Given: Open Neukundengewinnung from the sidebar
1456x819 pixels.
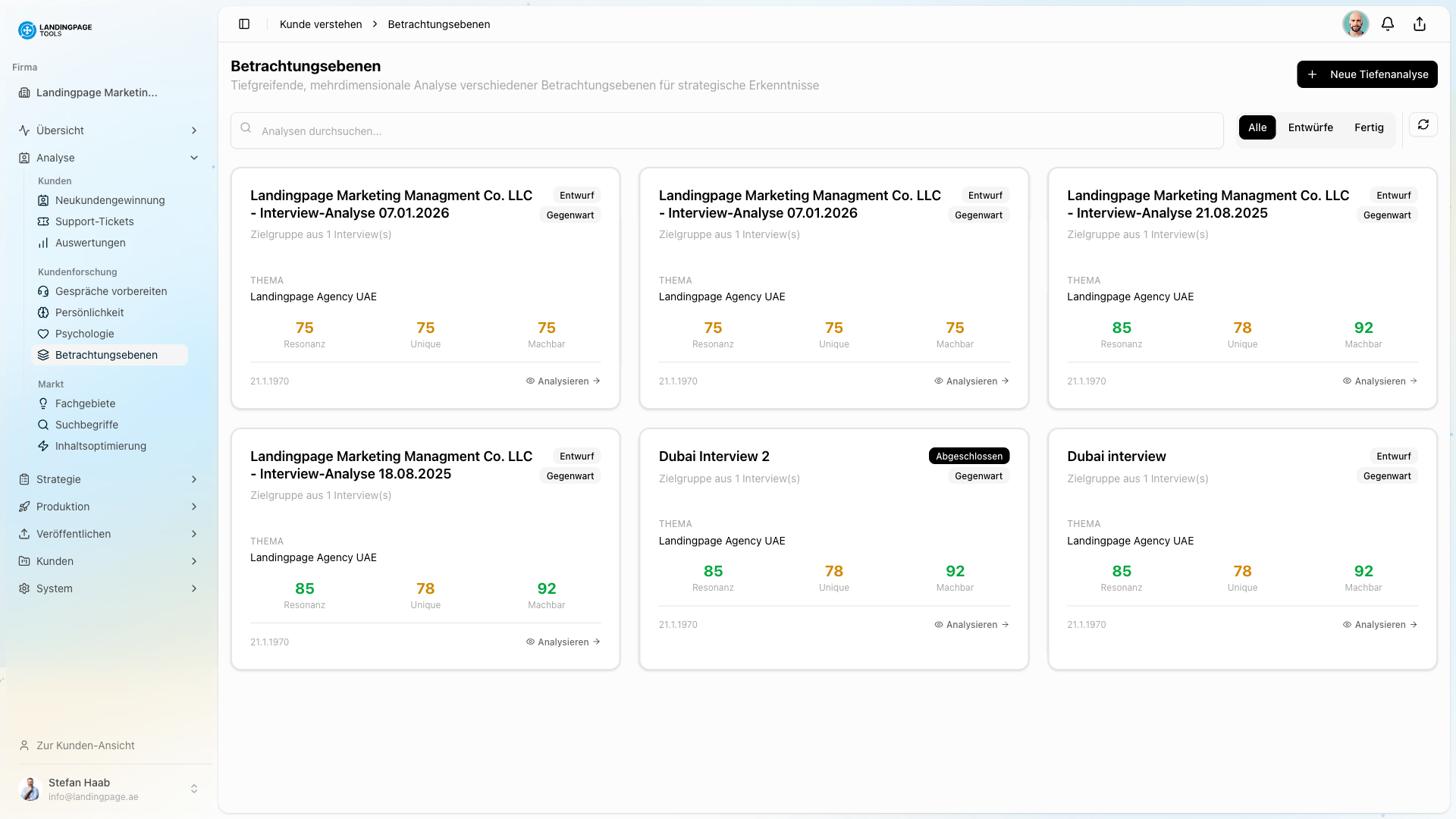Looking at the screenshot, I should coord(108,200).
